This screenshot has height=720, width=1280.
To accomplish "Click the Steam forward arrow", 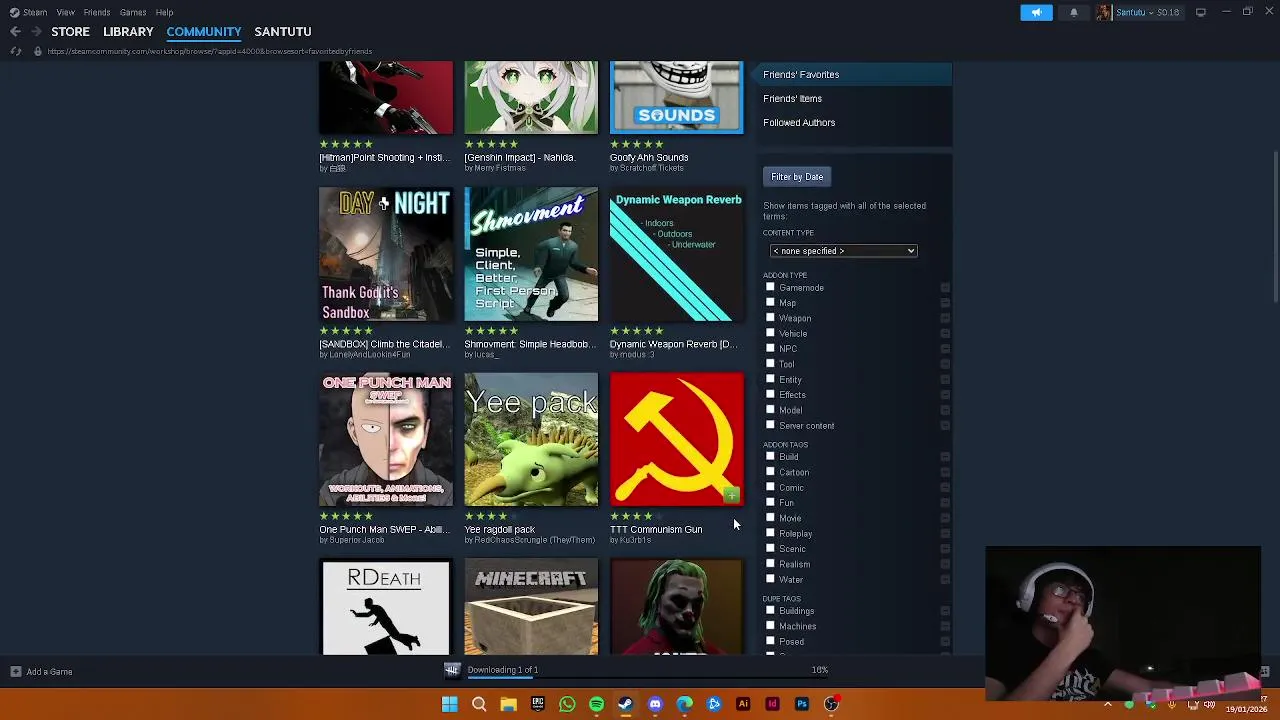I will coord(35,32).
